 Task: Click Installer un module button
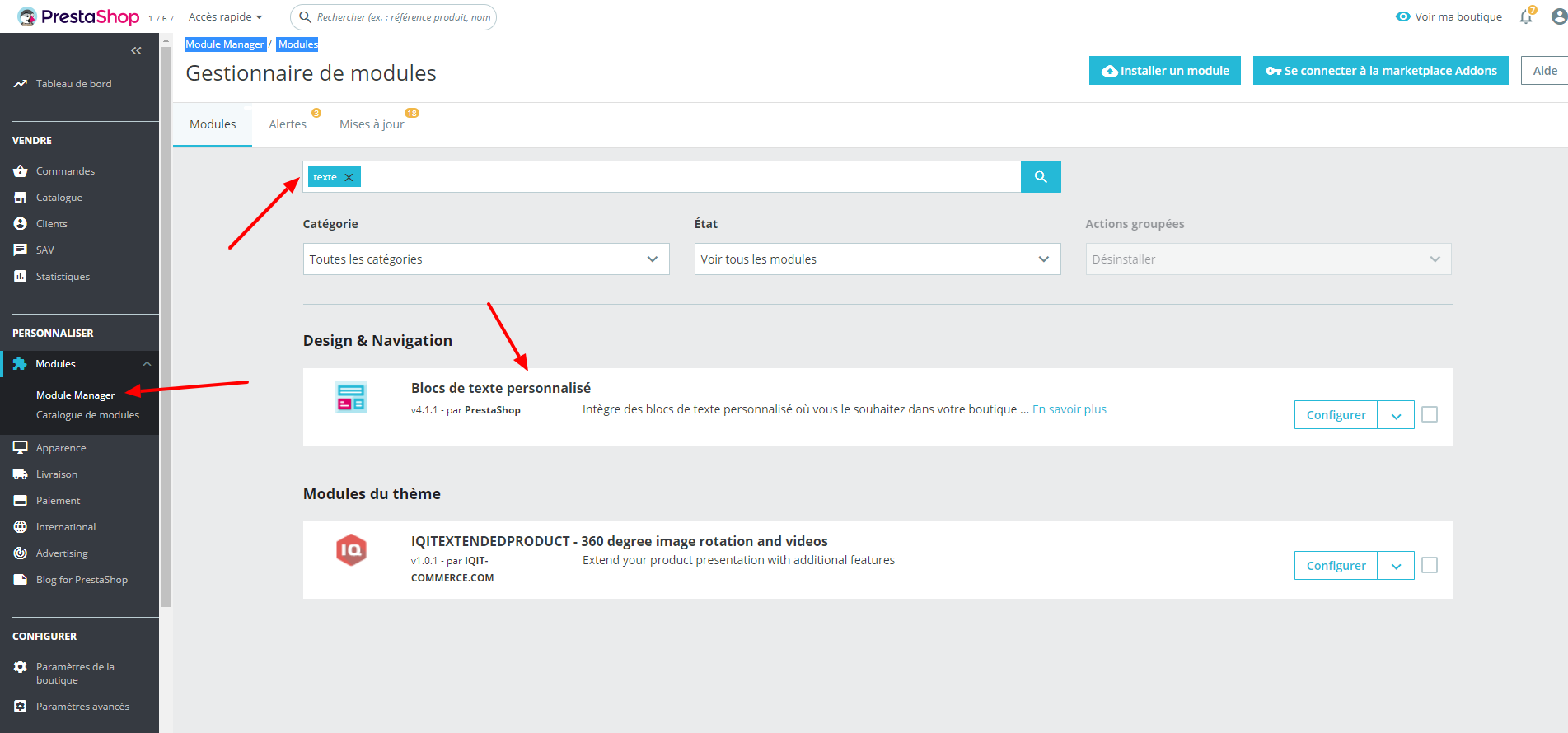coord(1165,71)
